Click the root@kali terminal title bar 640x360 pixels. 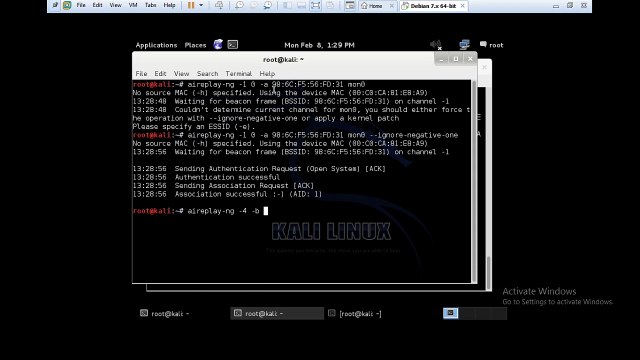(283, 60)
